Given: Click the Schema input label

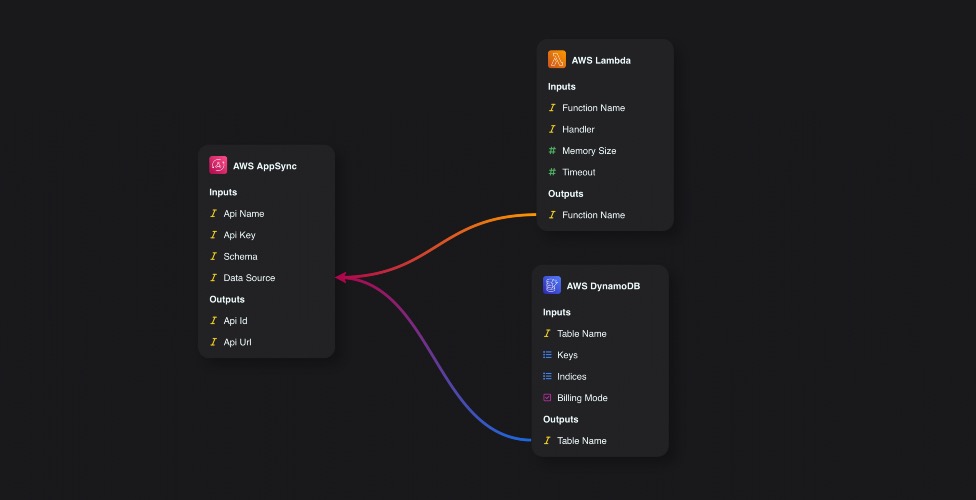Looking at the screenshot, I should pyautogui.click(x=240, y=257).
